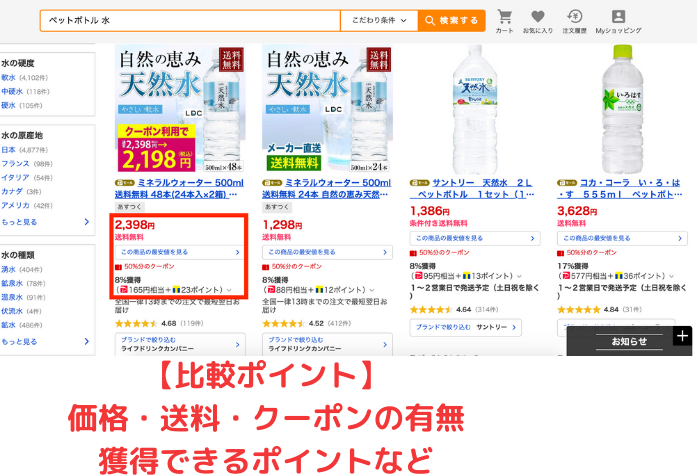
Task: Open 50%分のクーポン for 3,628円 item
Action: click(x=587, y=253)
